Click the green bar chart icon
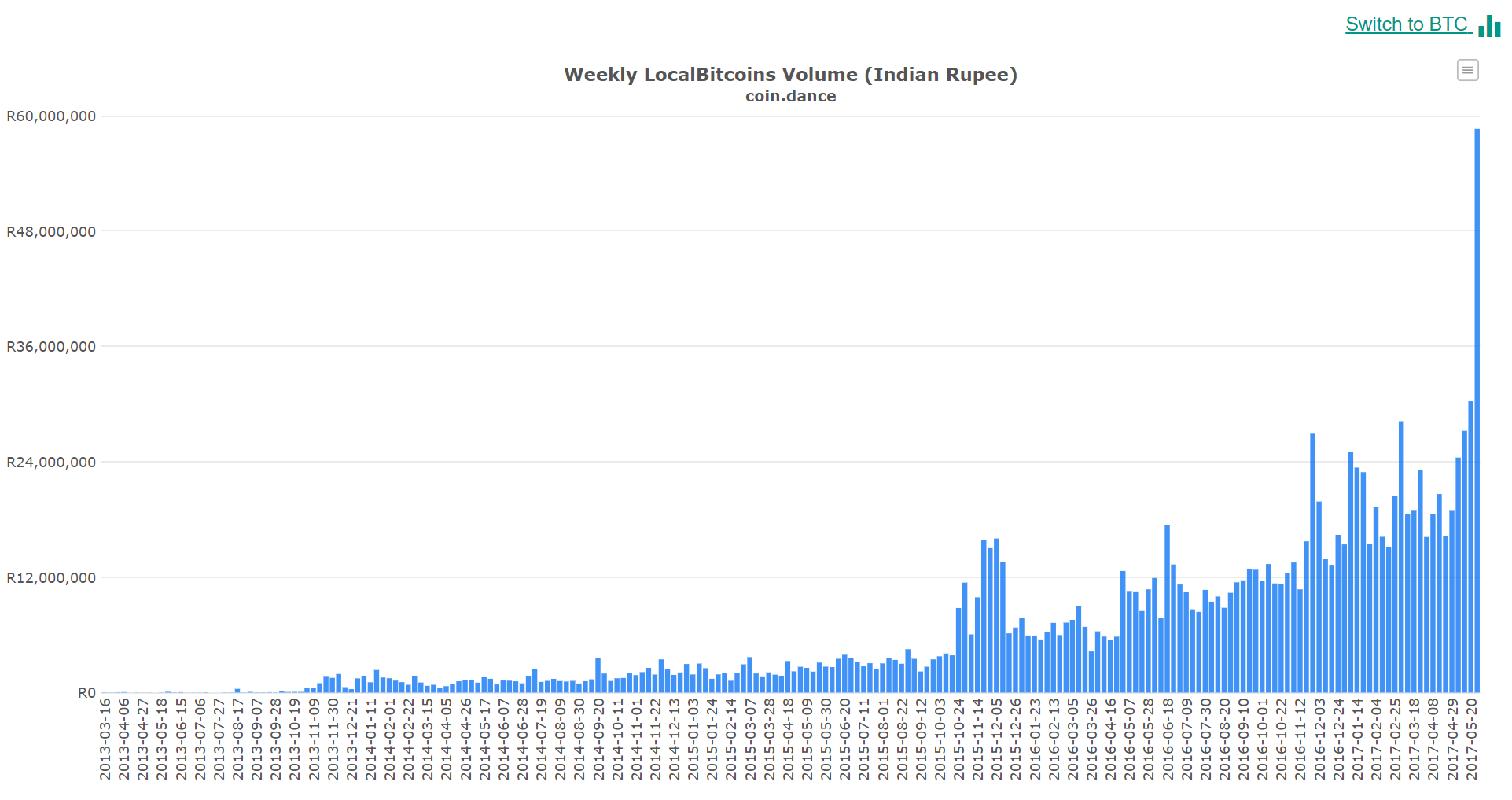Image resolution: width=1512 pixels, height=800 pixels. (1489, 26)
